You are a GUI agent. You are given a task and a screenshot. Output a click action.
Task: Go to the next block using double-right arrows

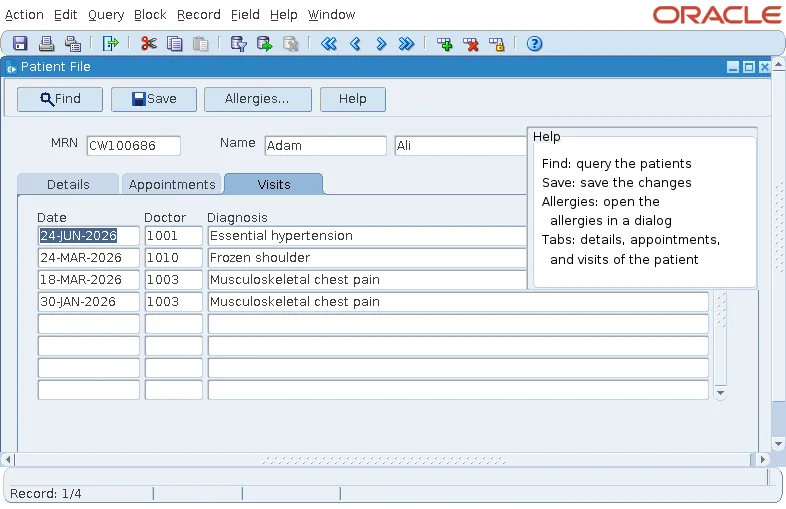point(407,44)
